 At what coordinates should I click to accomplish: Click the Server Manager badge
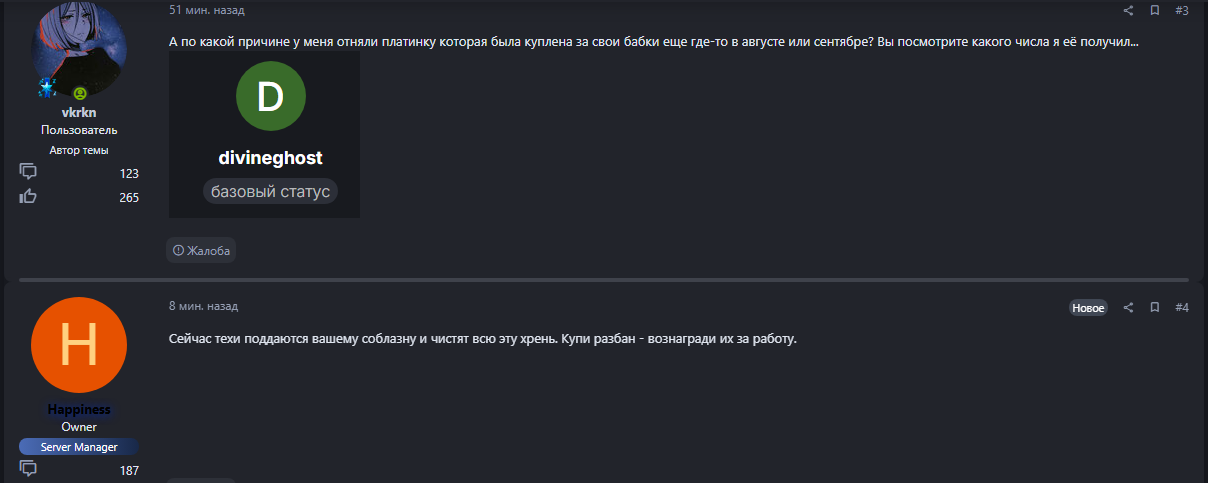point(79,447)
